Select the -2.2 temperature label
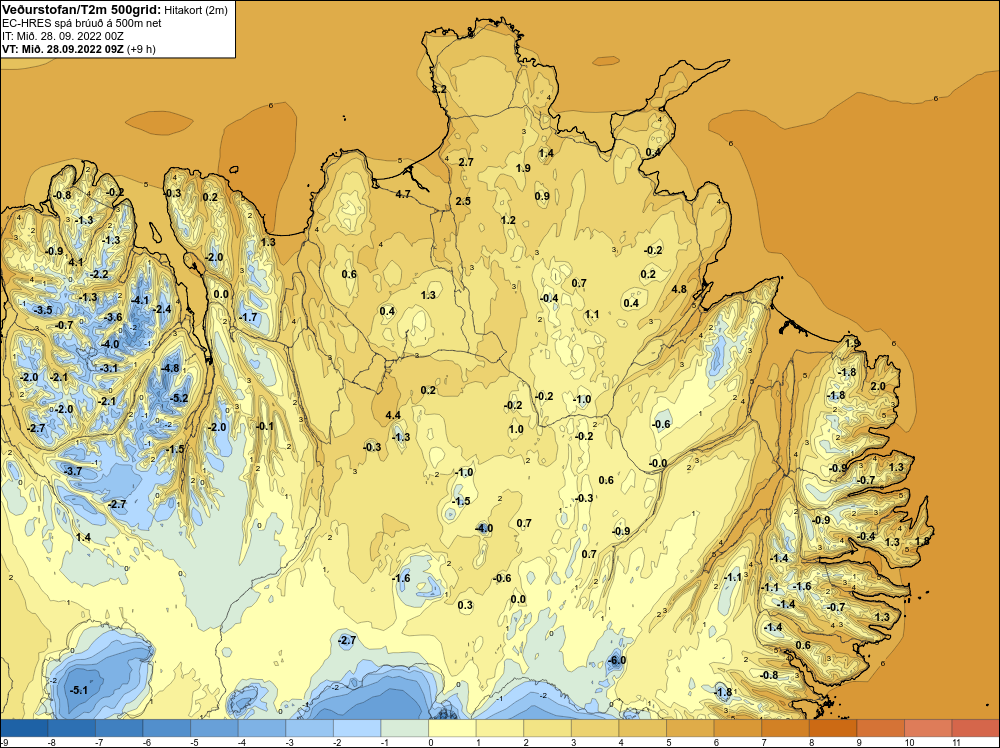This screenshot has height=748, width=1000. (99, 274)
